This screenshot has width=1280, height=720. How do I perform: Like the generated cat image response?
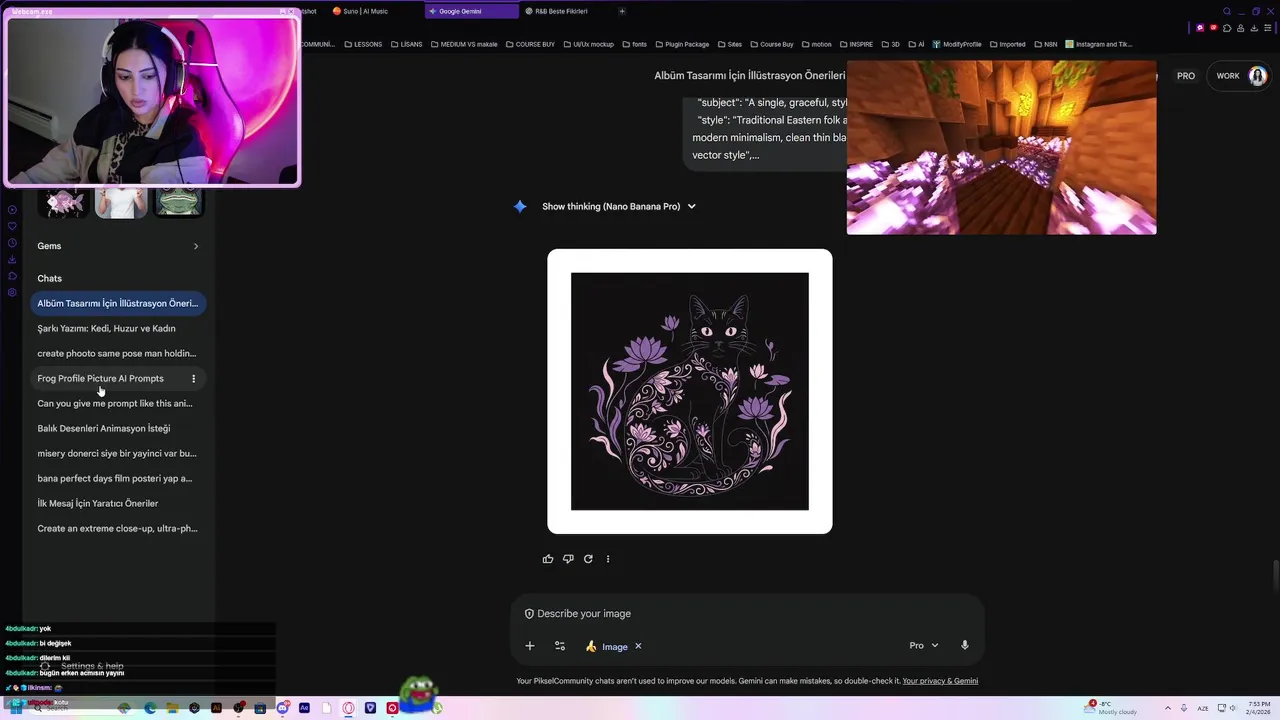click(547, 559)
